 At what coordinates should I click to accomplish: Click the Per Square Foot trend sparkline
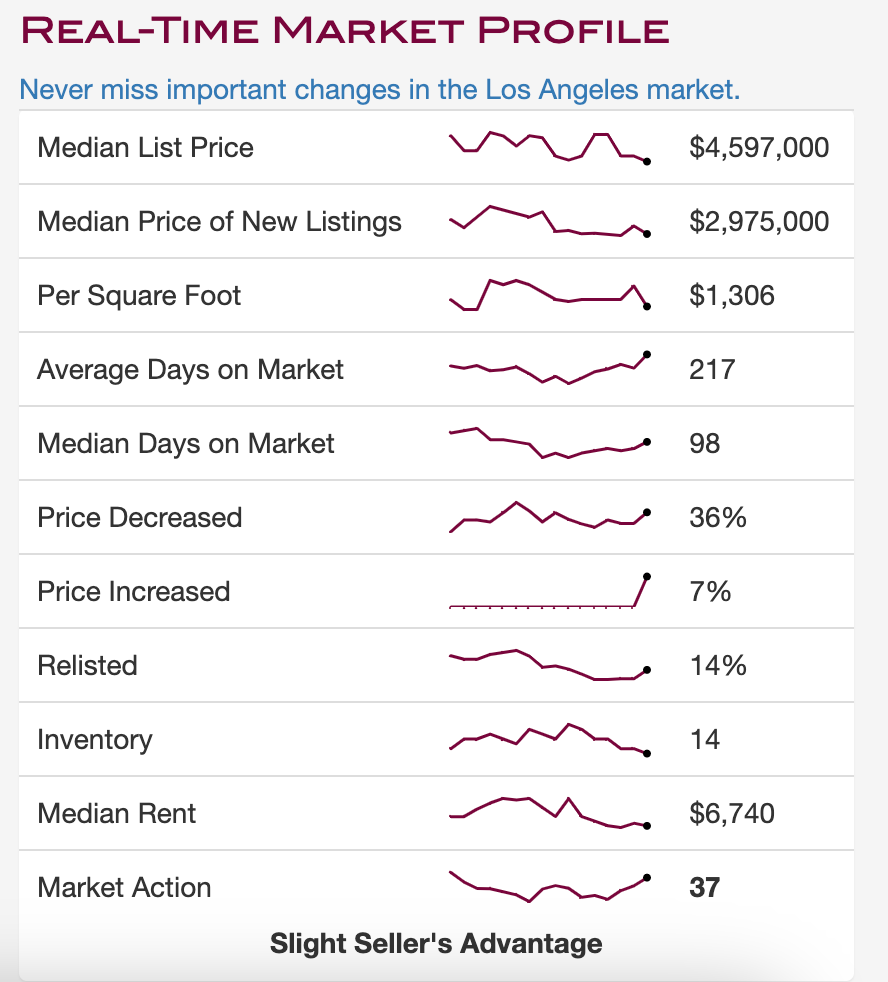pos(550,295)
